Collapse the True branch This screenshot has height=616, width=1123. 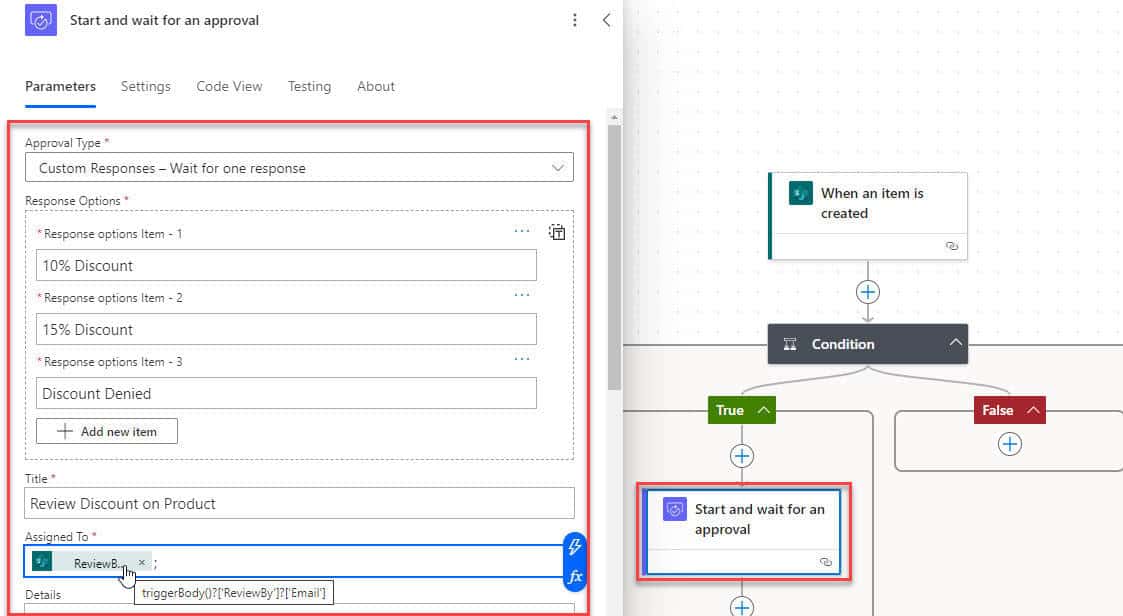(x=763, y=410)
